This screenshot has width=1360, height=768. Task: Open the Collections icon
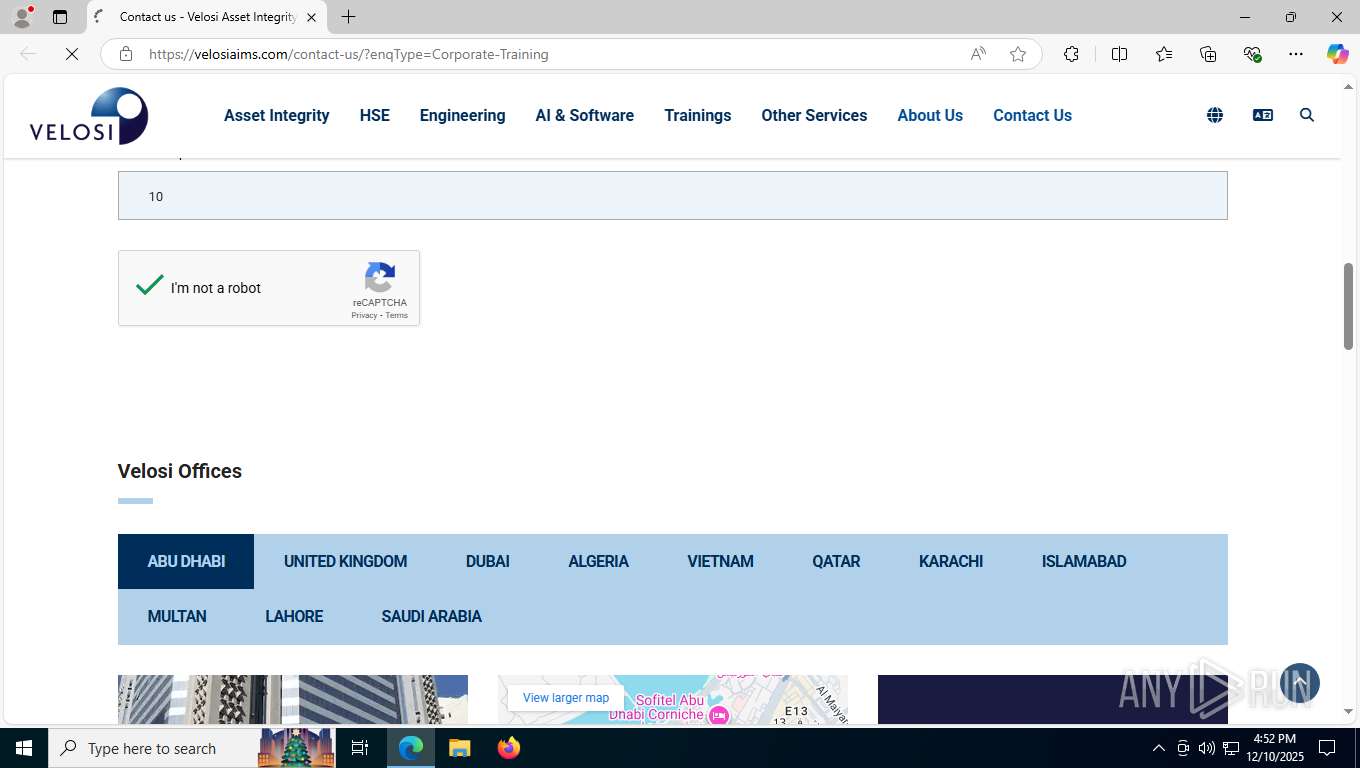pyautogui.click(x=1208, y=54)
